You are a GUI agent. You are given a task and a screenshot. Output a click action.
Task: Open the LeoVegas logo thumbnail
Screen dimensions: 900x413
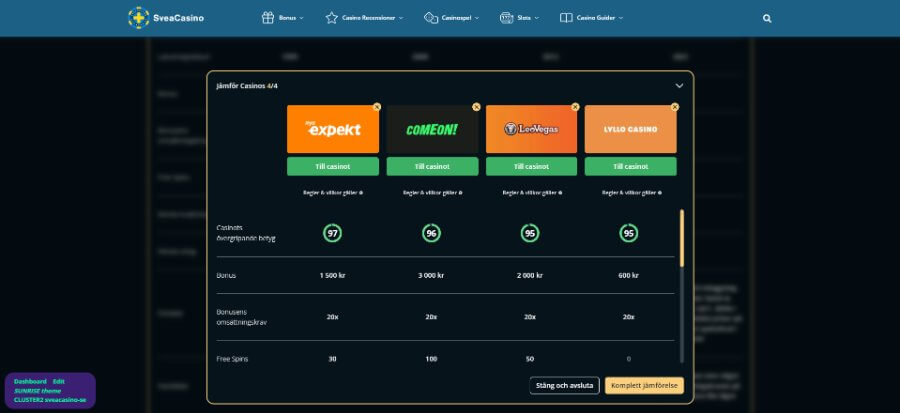[532, 129]
